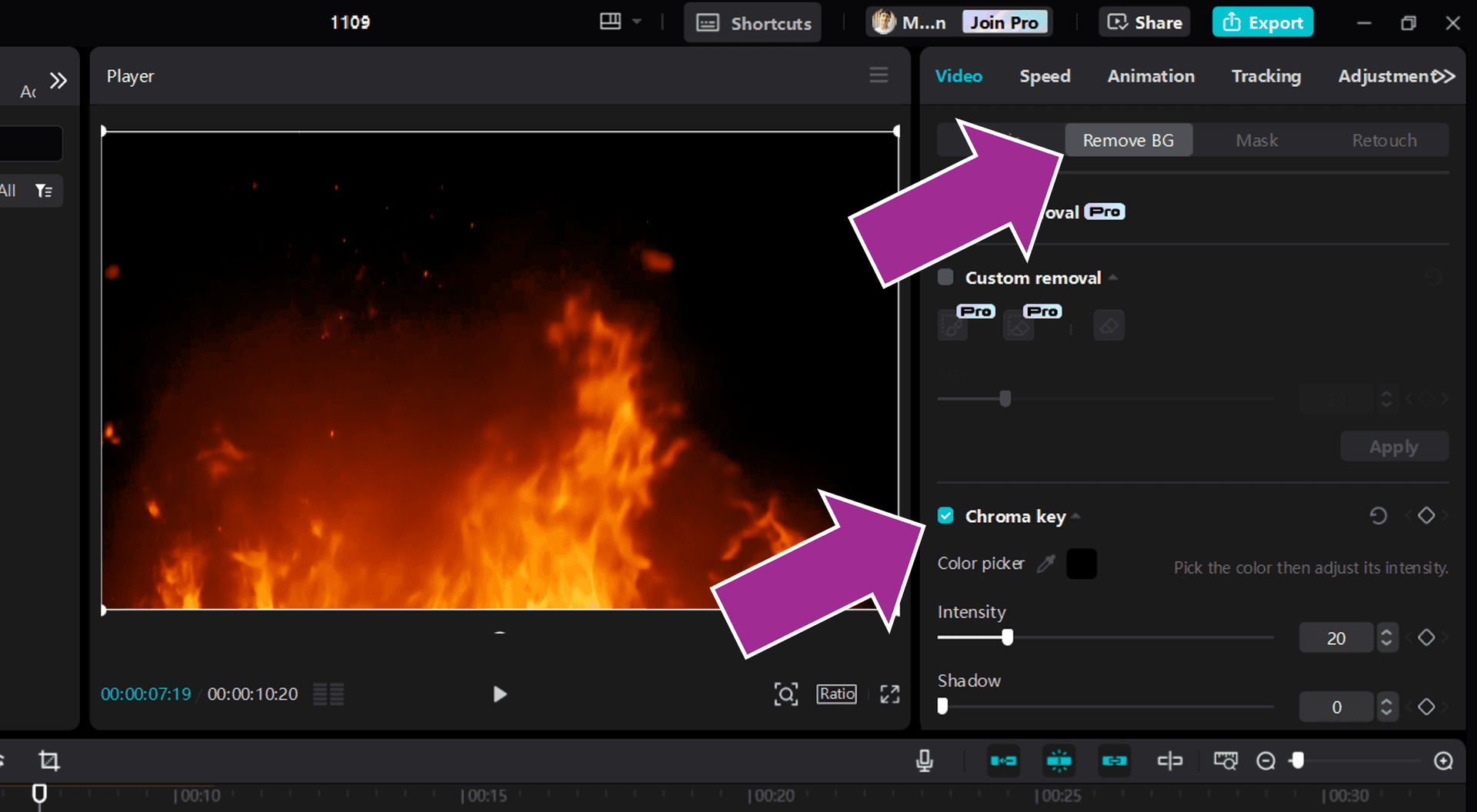
Task: Click the Share button
Action: (1144, 22)
